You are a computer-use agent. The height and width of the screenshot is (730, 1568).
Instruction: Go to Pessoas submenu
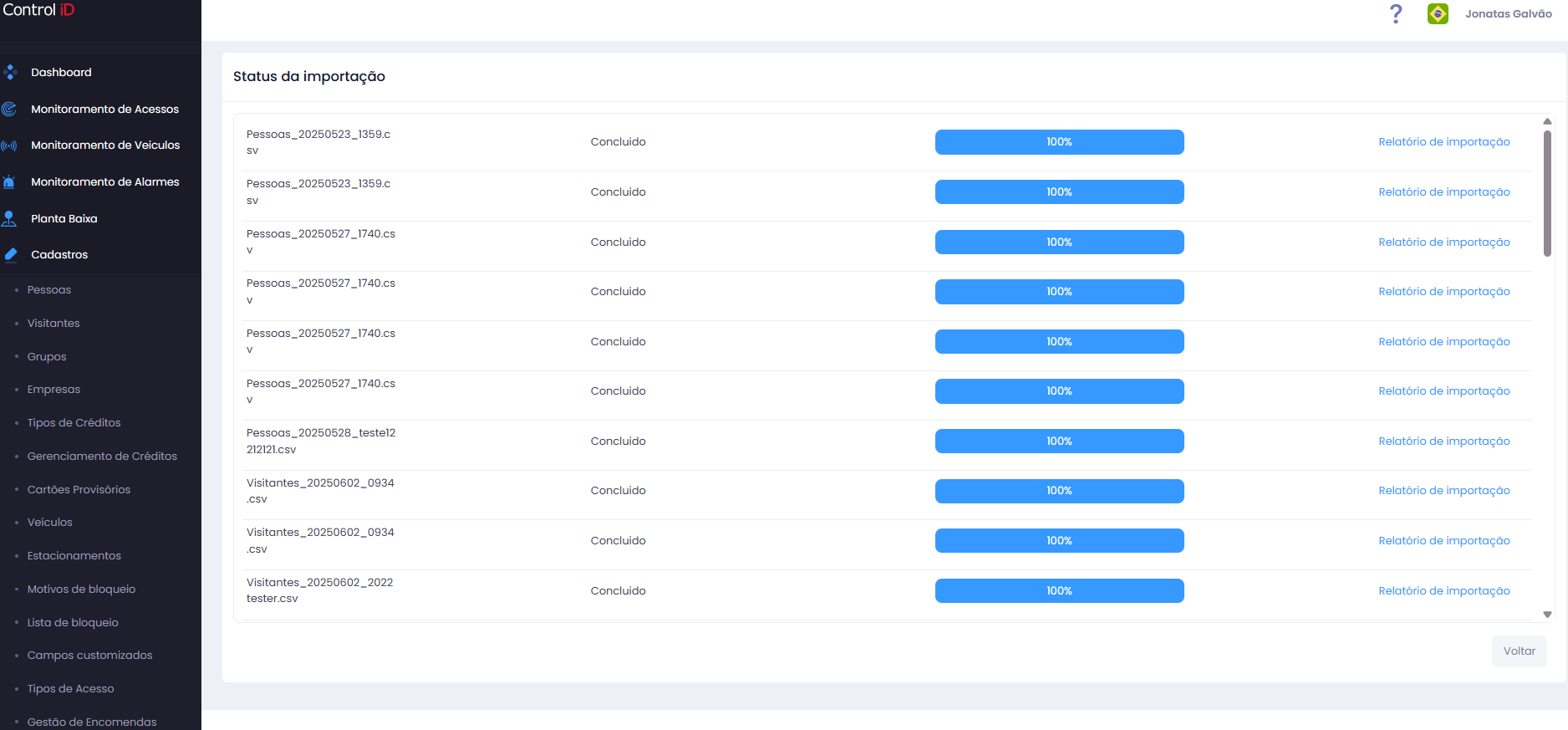tap(49, 290)
